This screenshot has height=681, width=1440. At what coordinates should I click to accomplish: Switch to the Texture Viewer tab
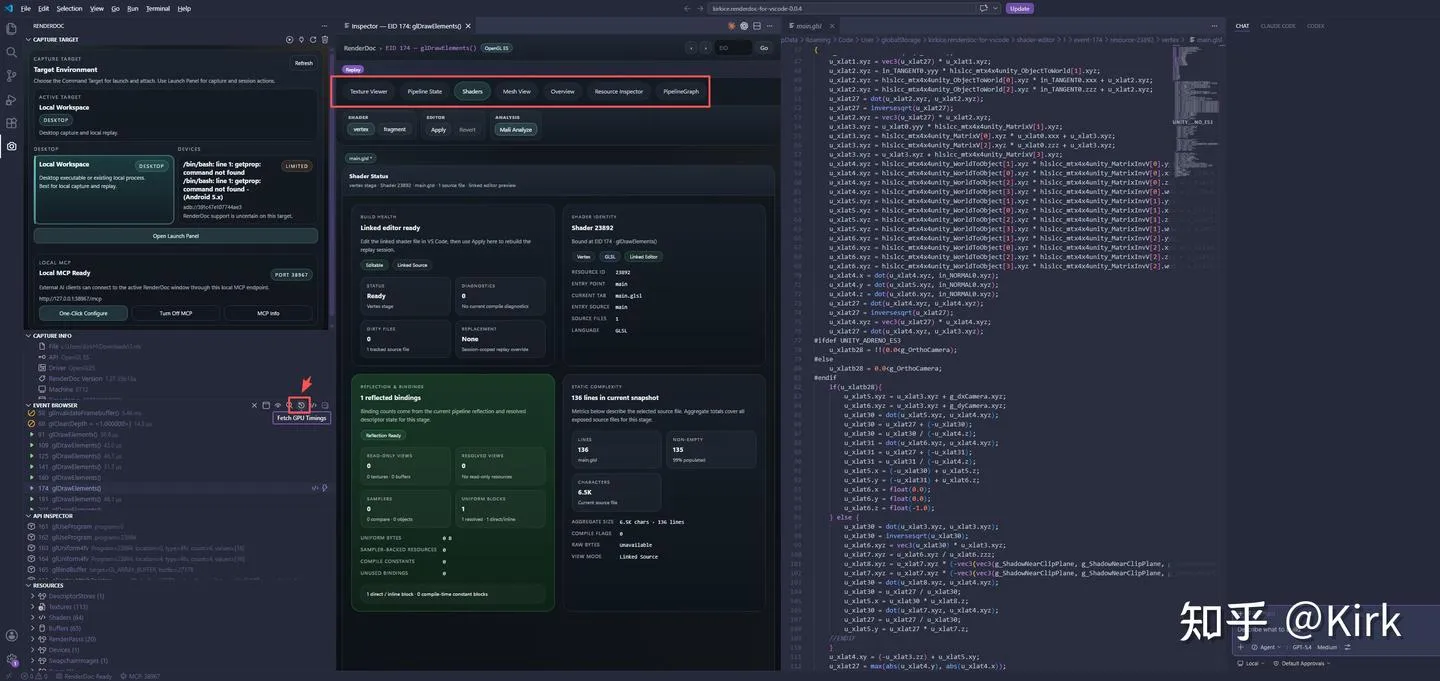(x=369, y=91)
